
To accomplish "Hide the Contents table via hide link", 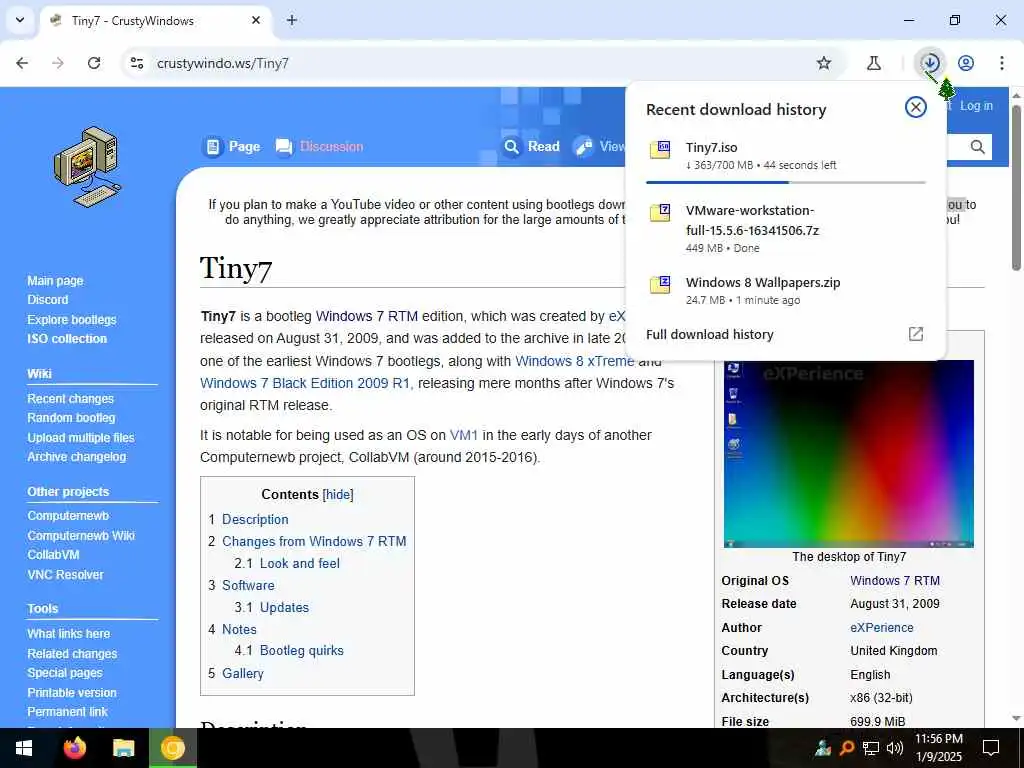I will (338, 494).
